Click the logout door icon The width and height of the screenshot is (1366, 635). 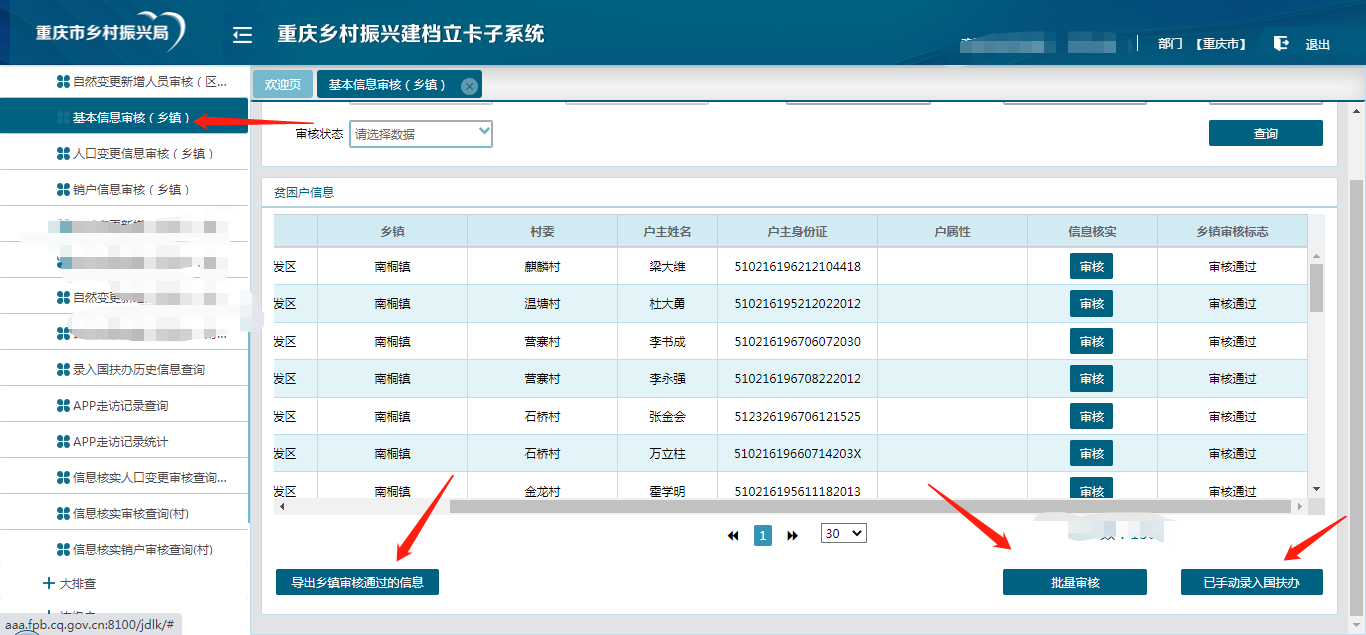(x=1281, y=43)
